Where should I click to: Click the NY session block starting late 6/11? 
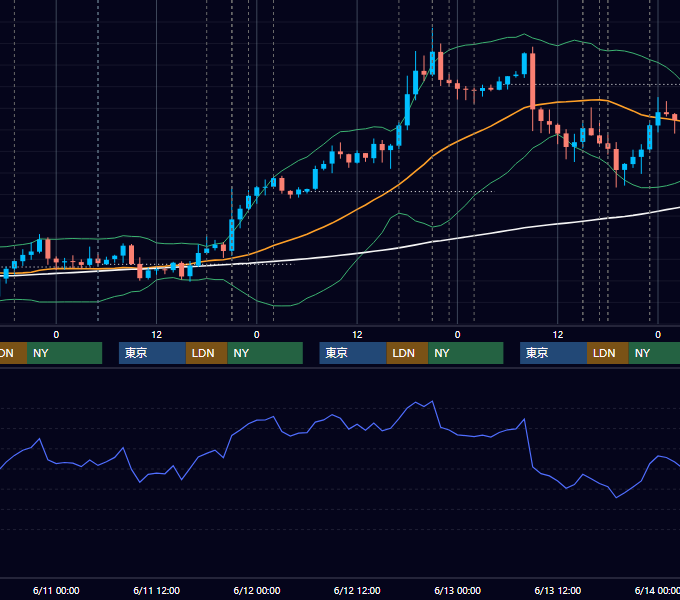265,353
